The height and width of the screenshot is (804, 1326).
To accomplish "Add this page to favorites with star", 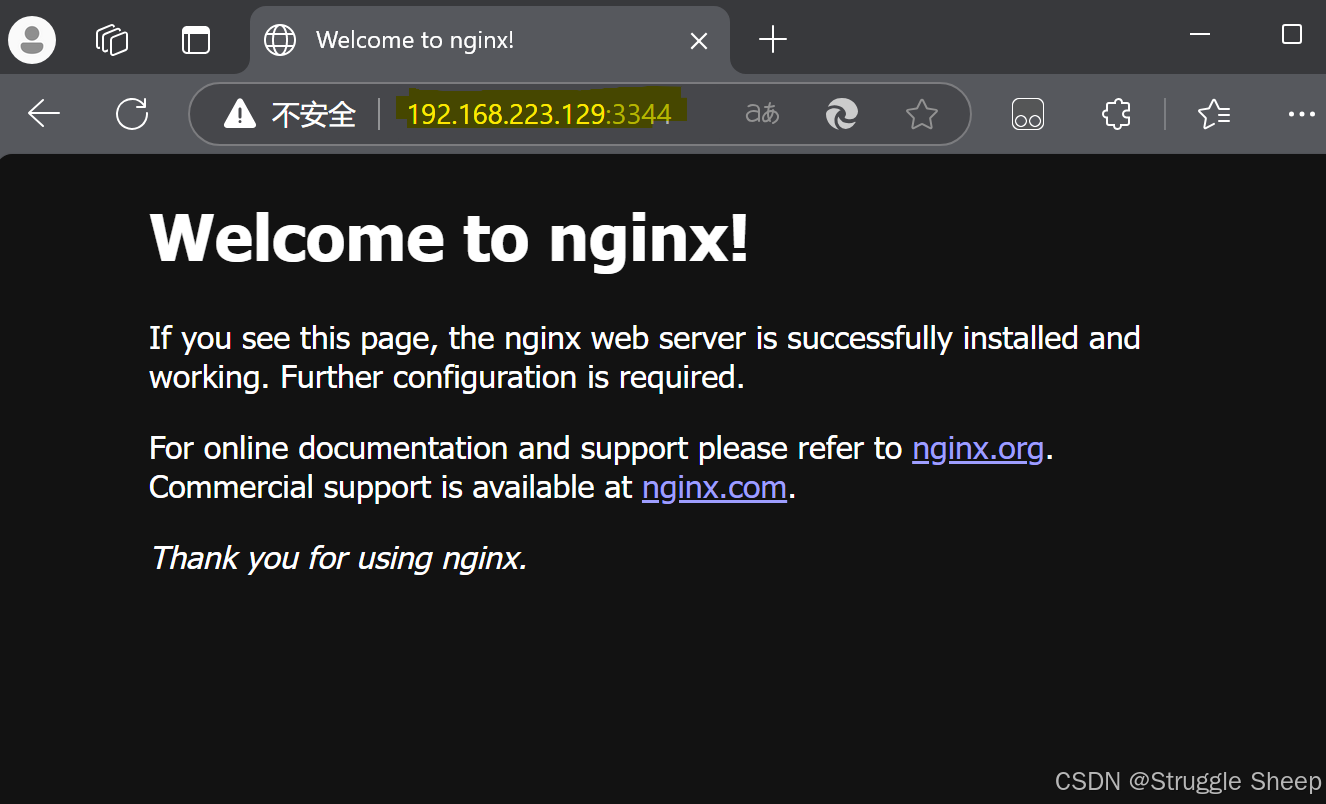I will (921, 114).
